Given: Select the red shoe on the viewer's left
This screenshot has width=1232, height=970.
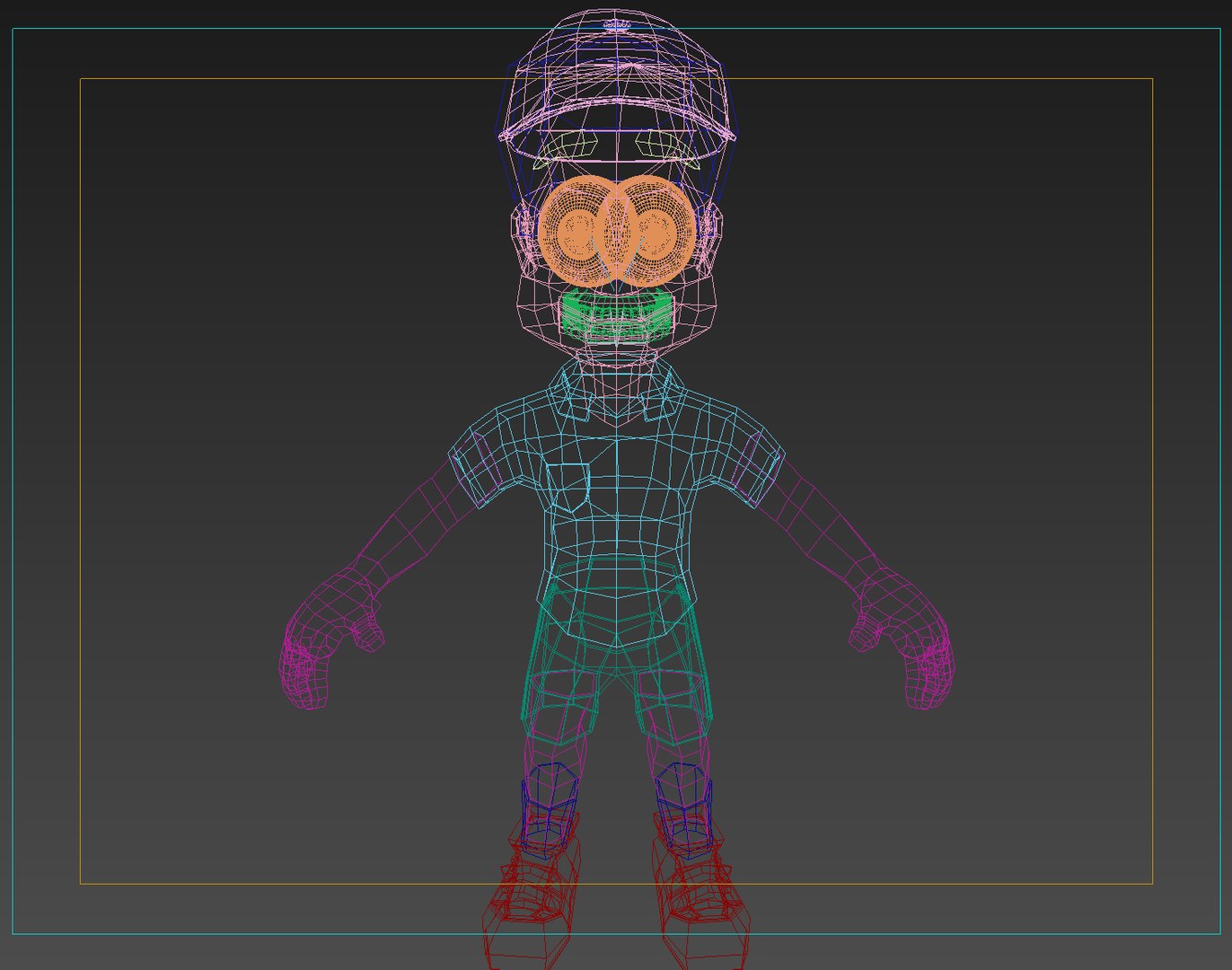Looking at the screenshot, I should click(x=532, y=889).
